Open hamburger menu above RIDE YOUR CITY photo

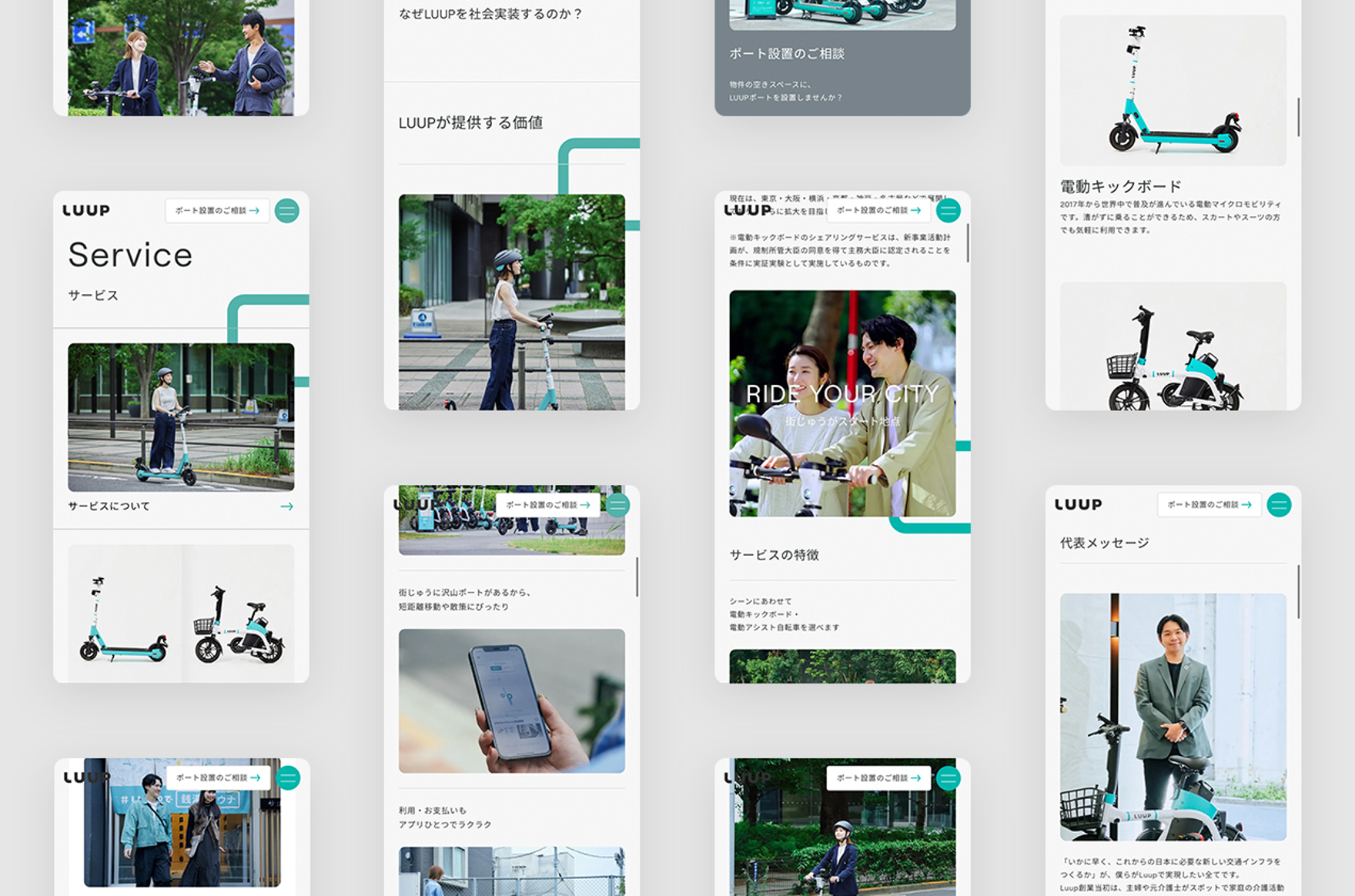point(948,210)
